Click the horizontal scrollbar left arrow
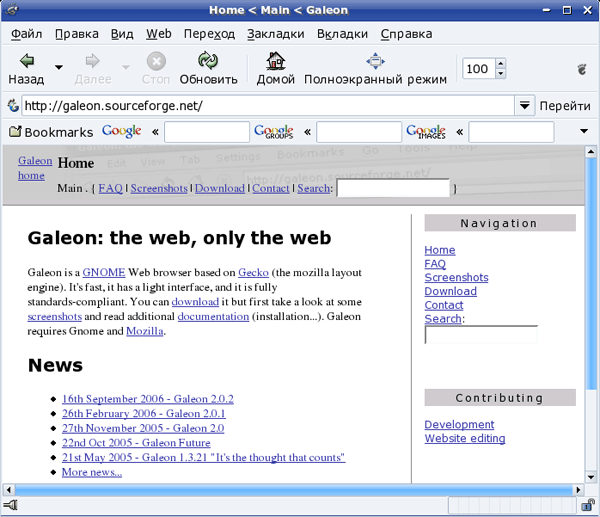The width and height of the screenshot is (600, 517). tap(9, 489)
